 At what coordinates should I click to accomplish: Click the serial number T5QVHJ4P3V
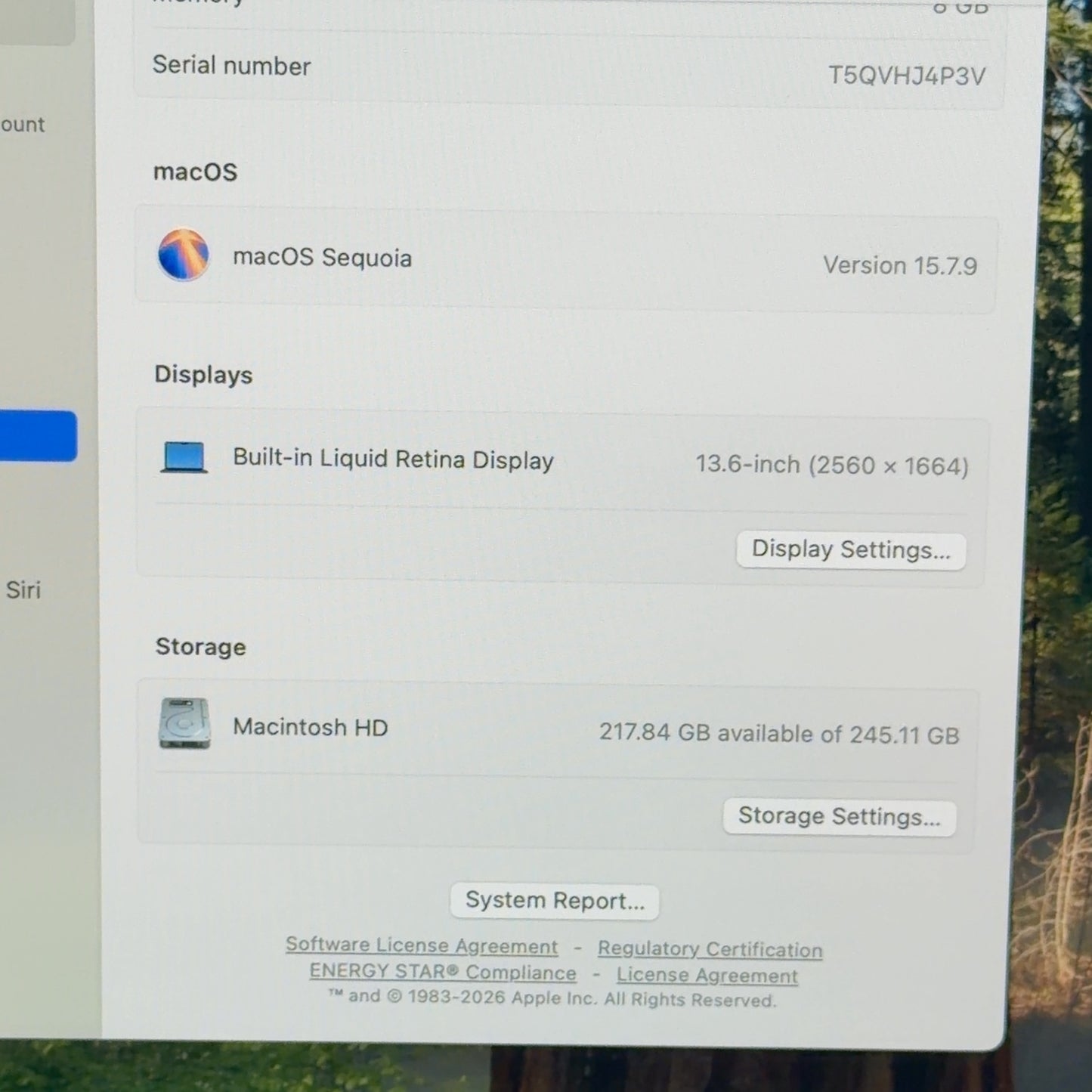click(x=907, y=76)
